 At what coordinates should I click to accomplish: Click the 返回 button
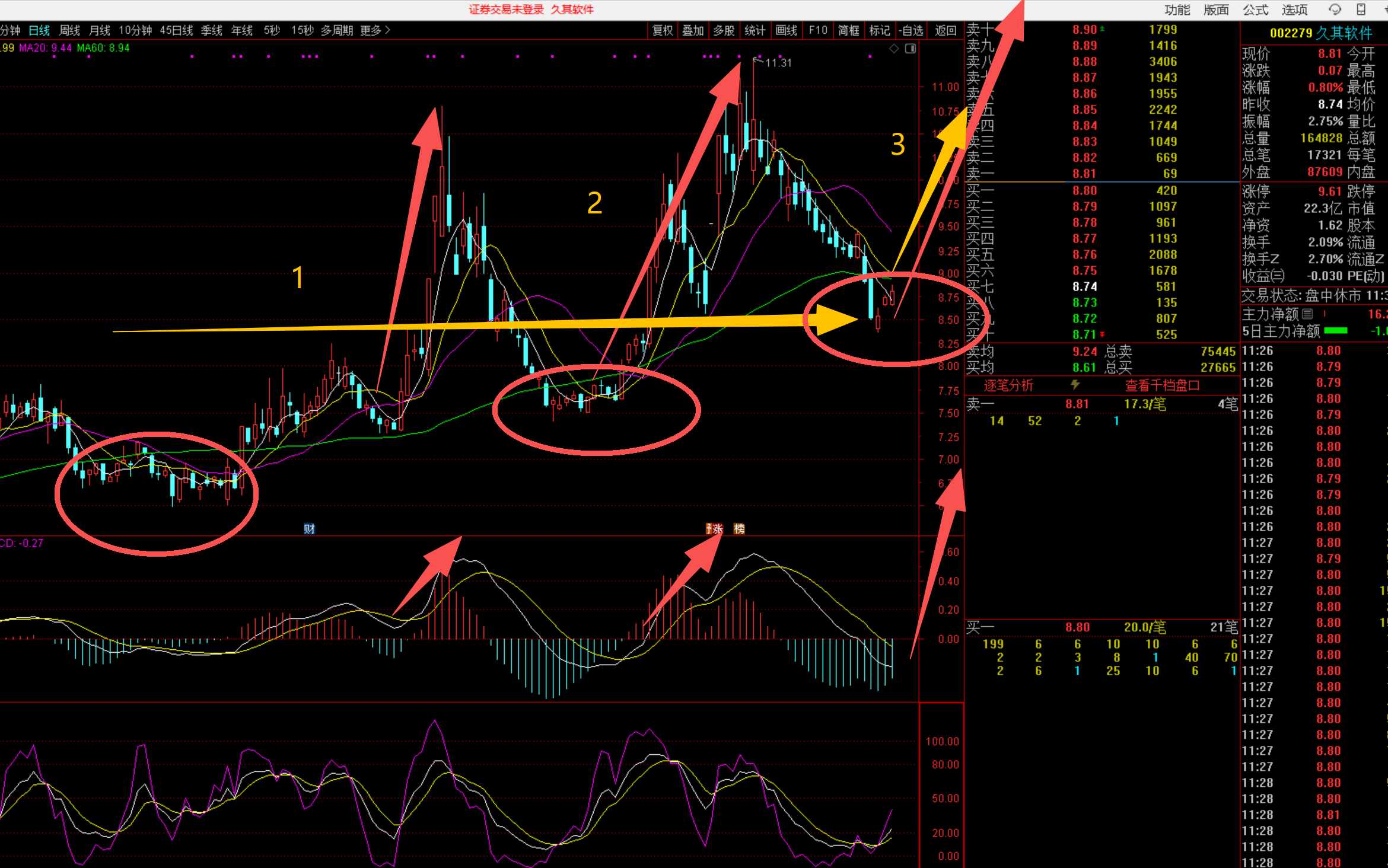(x=946, y=30)
